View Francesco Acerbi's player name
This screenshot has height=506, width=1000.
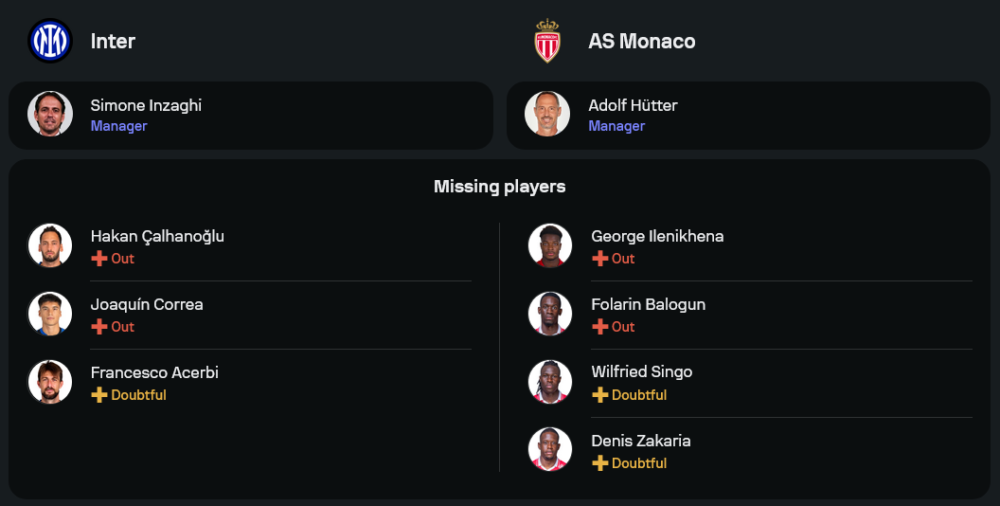coord(155,373)
